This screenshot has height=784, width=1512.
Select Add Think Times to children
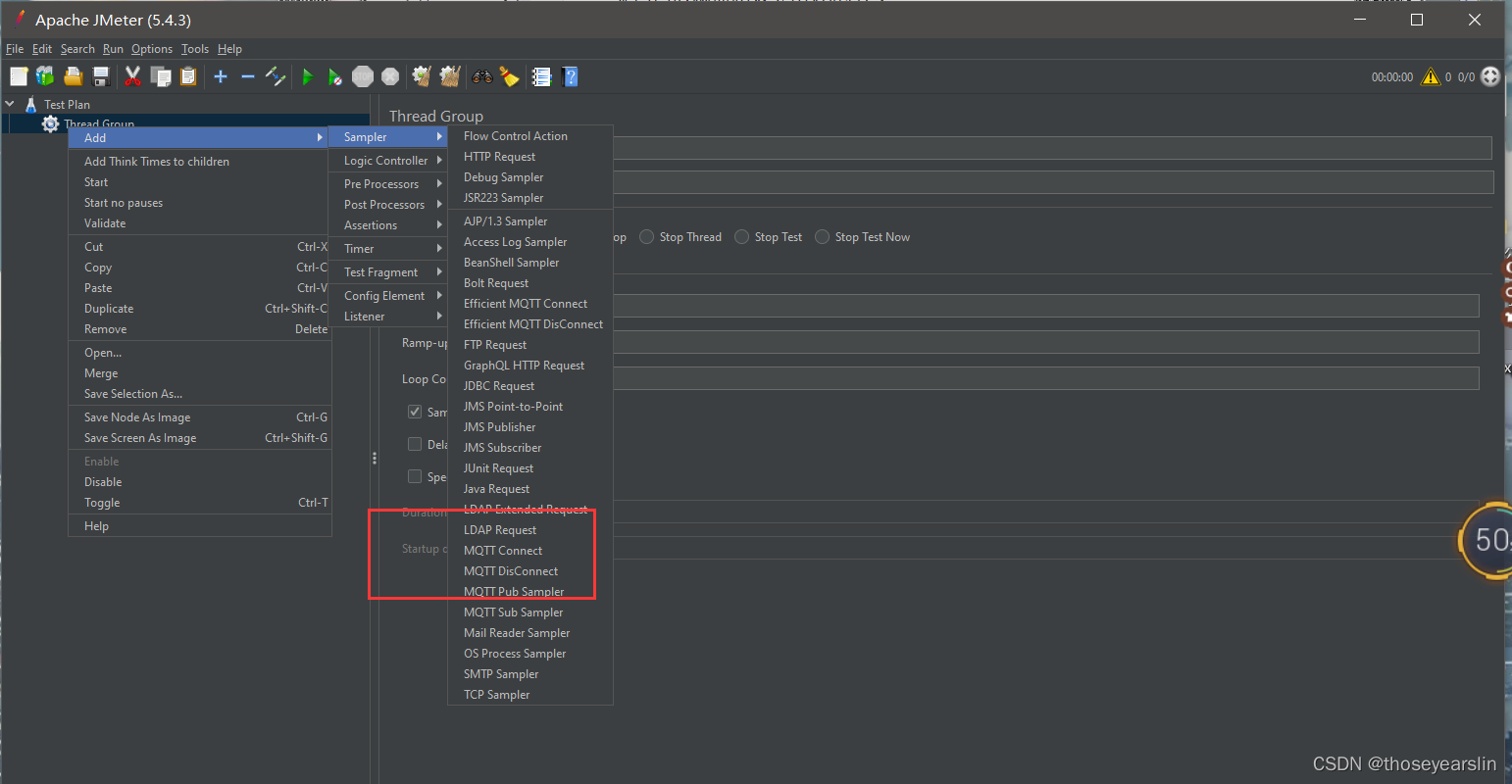click(200, 162)
